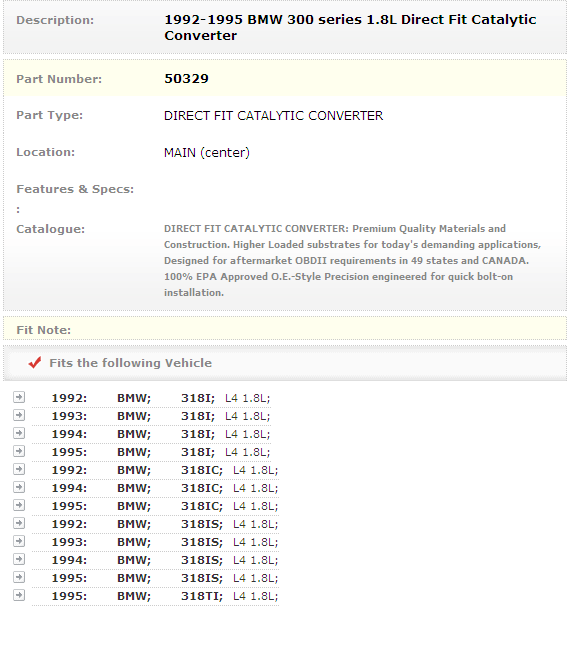Click arrow icon beside 1992 BMW 318I
570x664 pixels.
[19, 397]
